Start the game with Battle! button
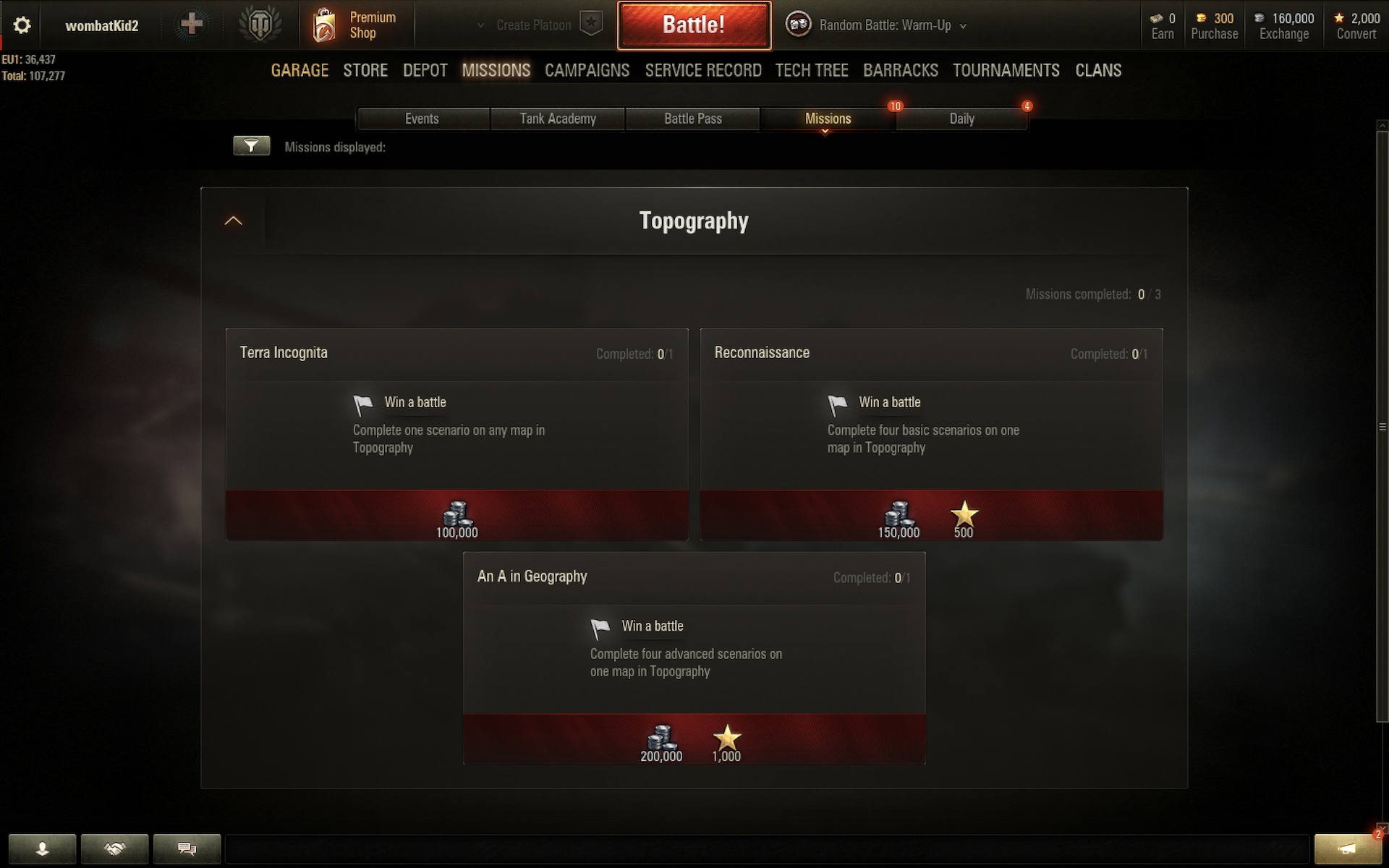Screen dimensions: 1389x868 tap(694, 25)
